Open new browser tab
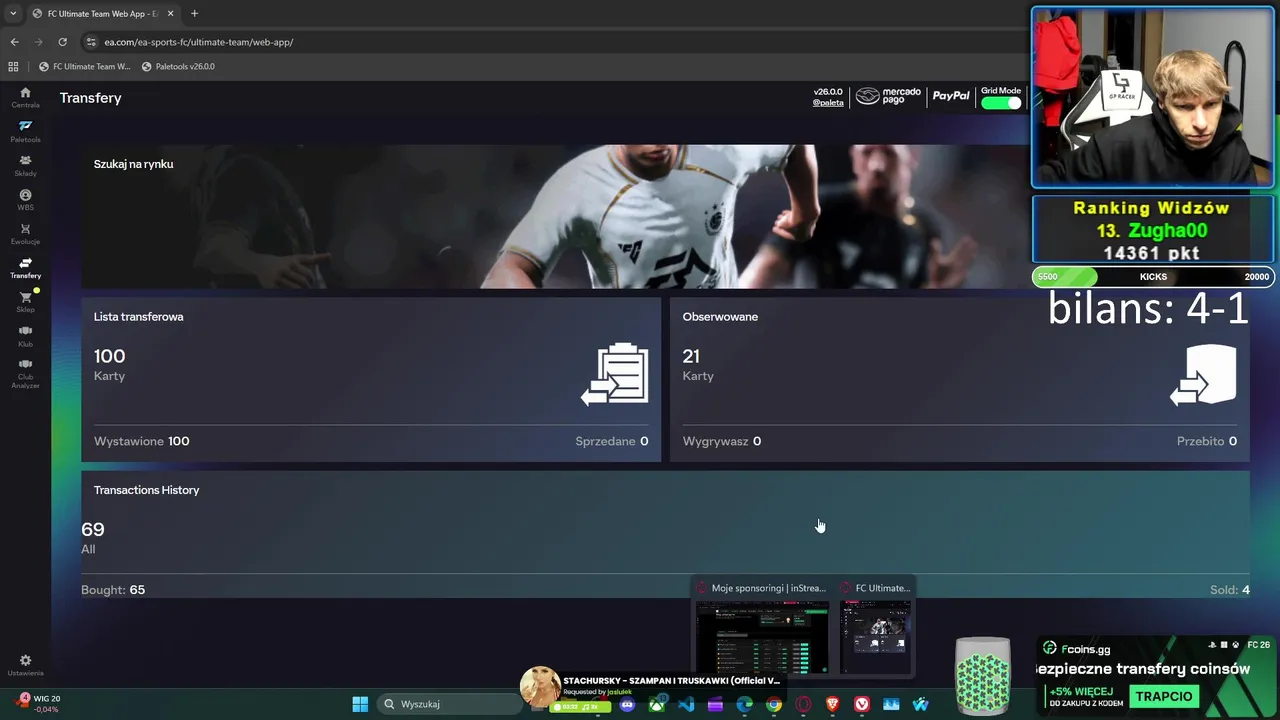Image resolution: width=1280 pixels, height=720 pixels. (x=194, y=13)
